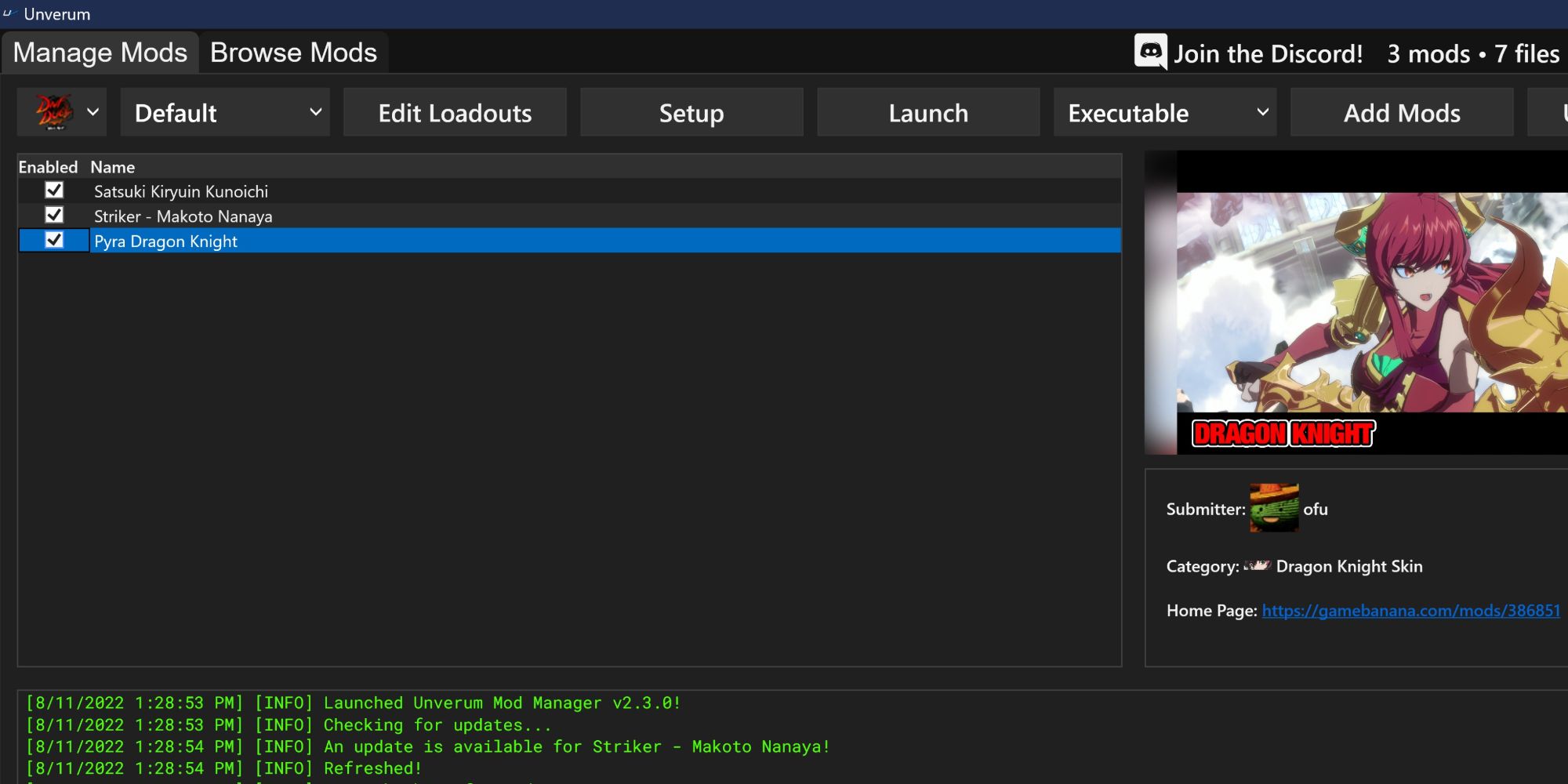
Task: Click the 'Checking for updates...' log line
Action: tap(289, 724)
